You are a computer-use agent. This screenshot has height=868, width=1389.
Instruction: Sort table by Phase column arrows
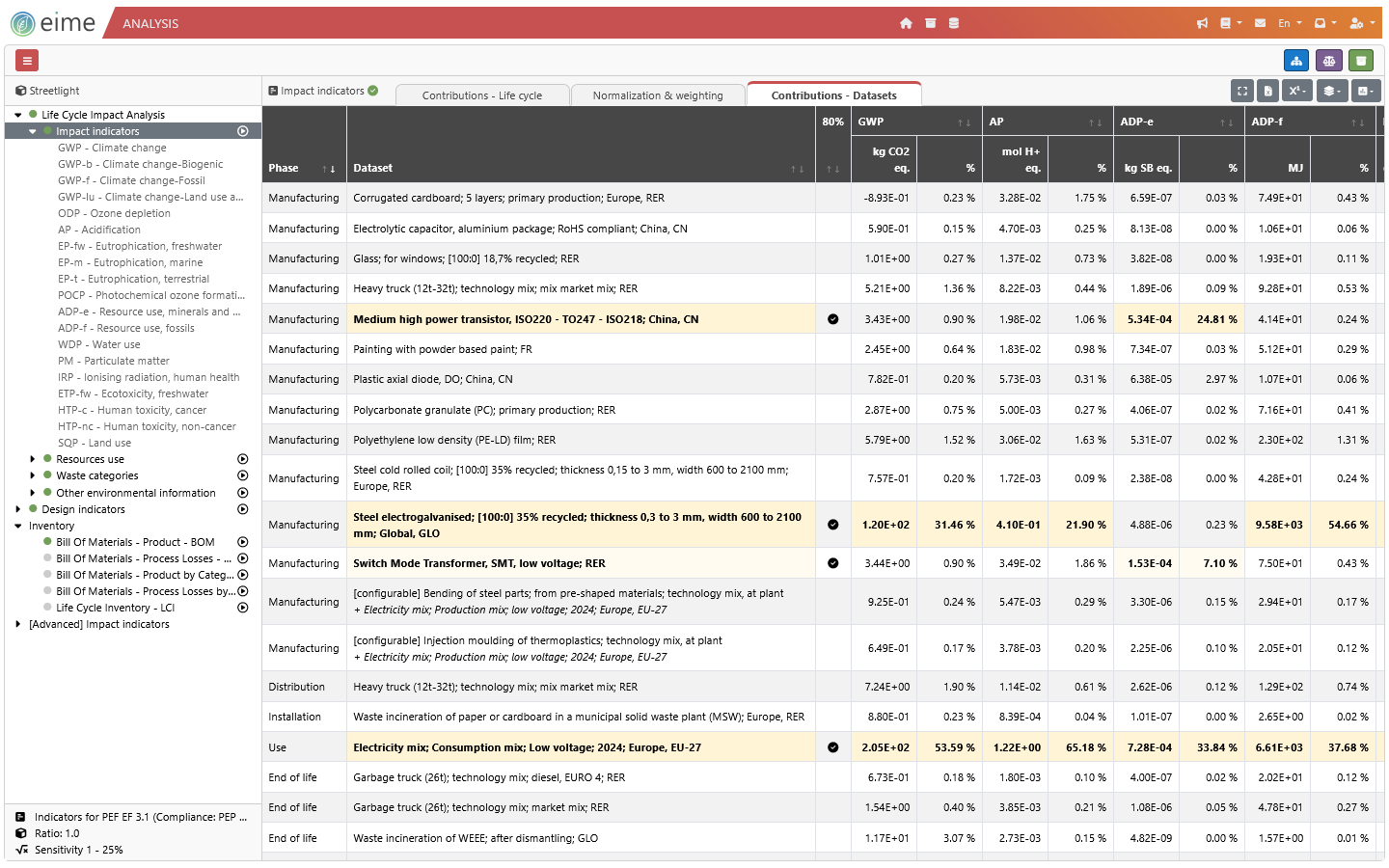pyautogui.click(x=329, y=169)
